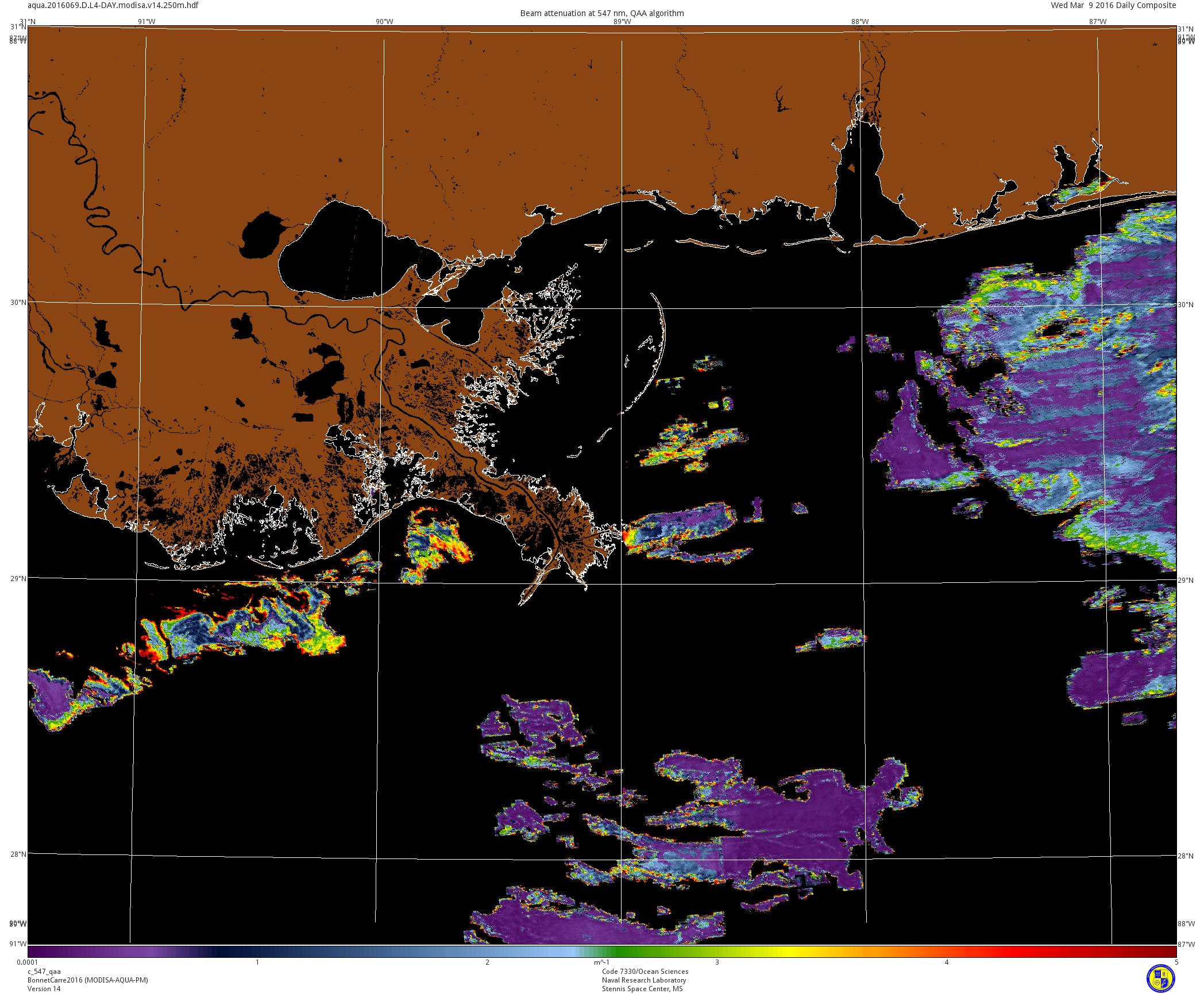Click the 89°W longitude label at top
1204x994 pixels.
(622, 22)
